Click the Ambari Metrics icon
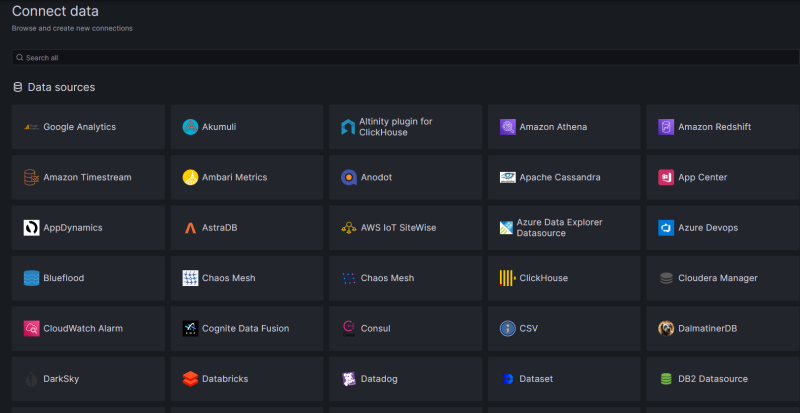 point(190,177)
